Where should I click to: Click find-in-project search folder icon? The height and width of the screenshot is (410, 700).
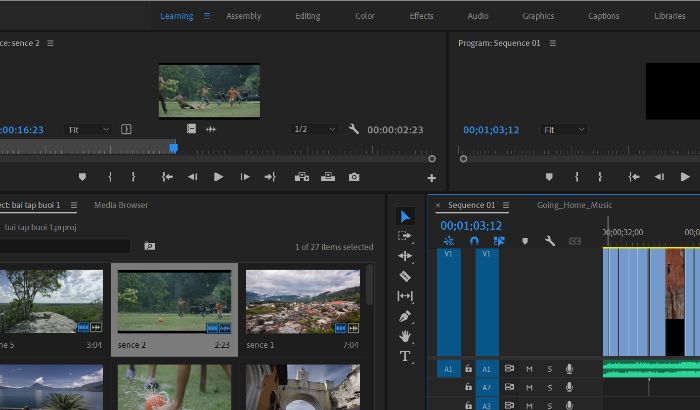click(x=150, y=246)
